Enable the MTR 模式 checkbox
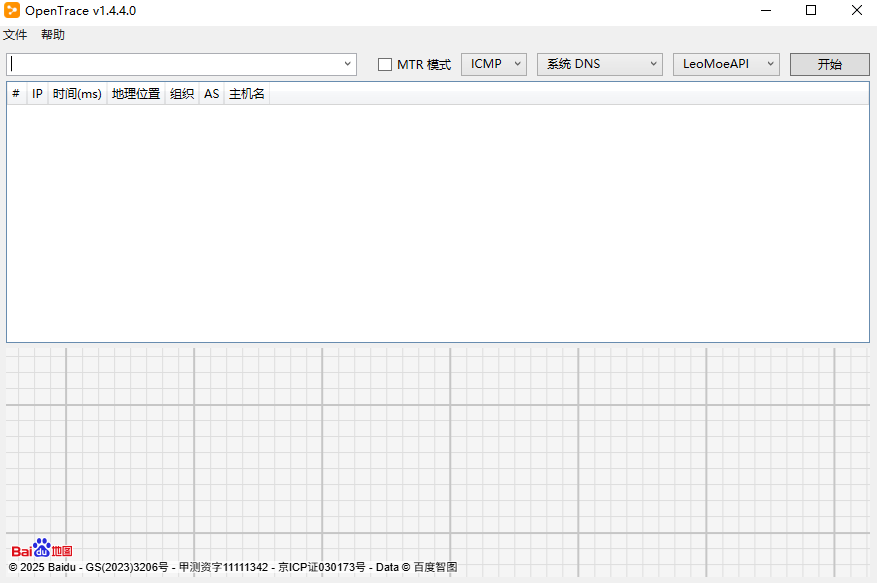Viewport: 877px width, 583px height. (x=385, y=65)
